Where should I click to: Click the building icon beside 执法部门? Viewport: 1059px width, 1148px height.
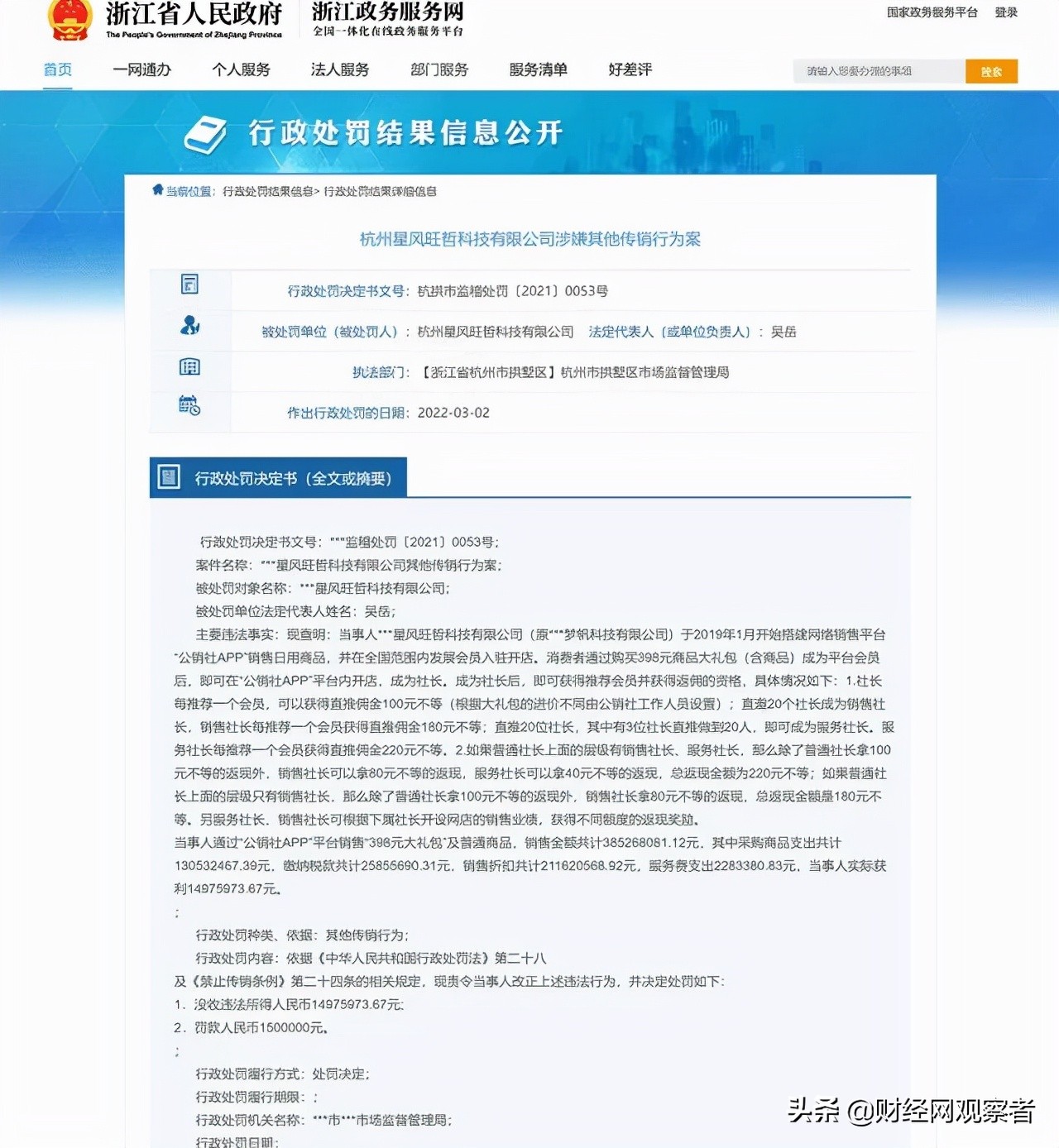coord(189,366)
